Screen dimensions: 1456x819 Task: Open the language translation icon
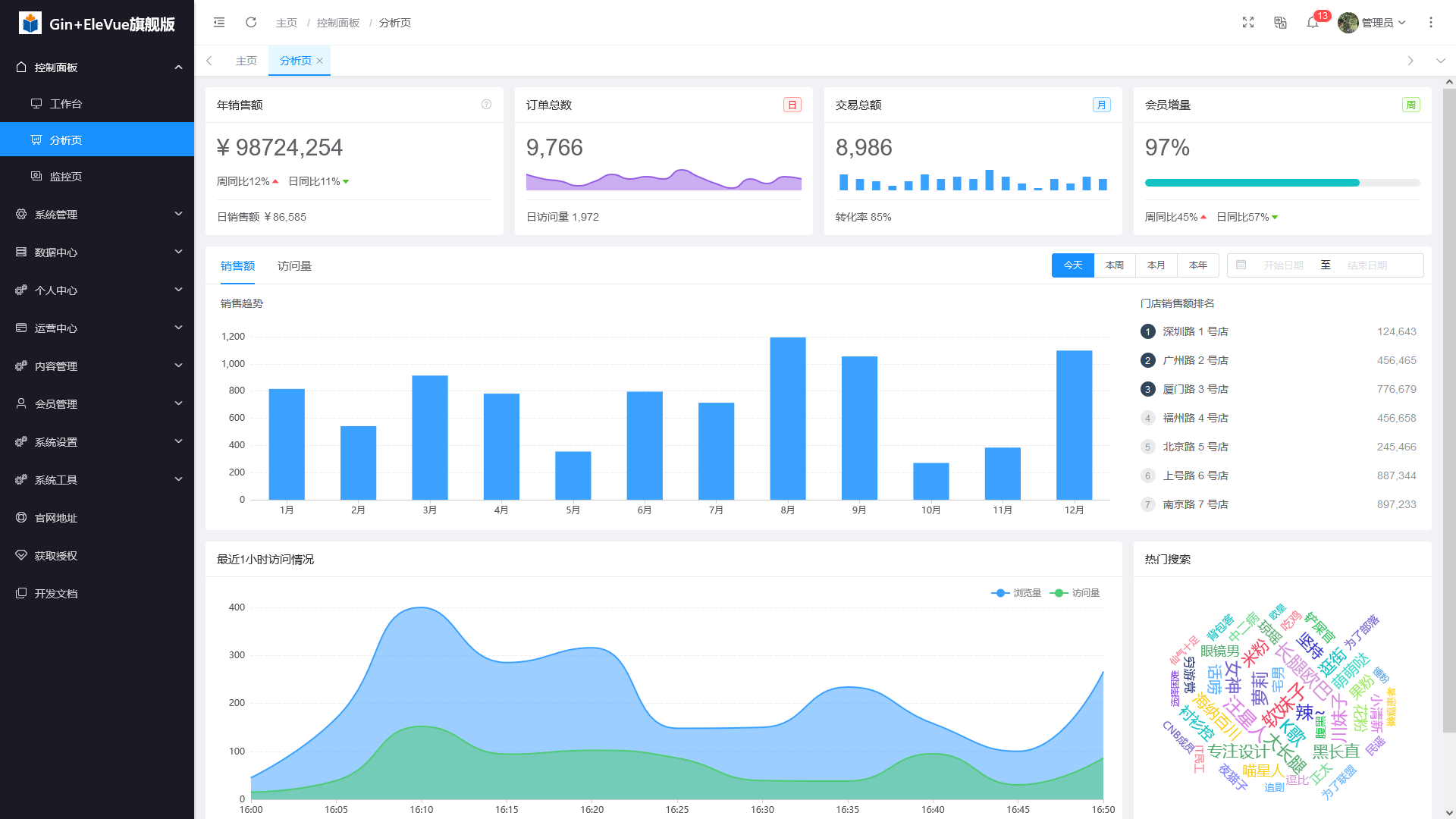tap(1280, 23)
